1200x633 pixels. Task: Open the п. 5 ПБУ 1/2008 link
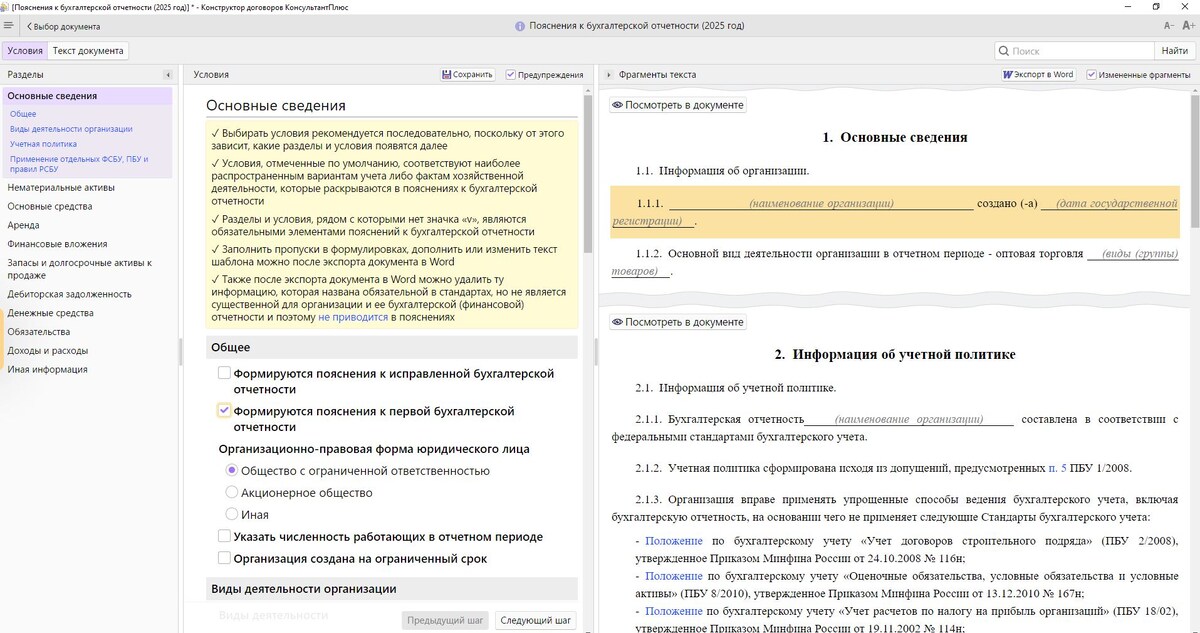coord(1057,468)
